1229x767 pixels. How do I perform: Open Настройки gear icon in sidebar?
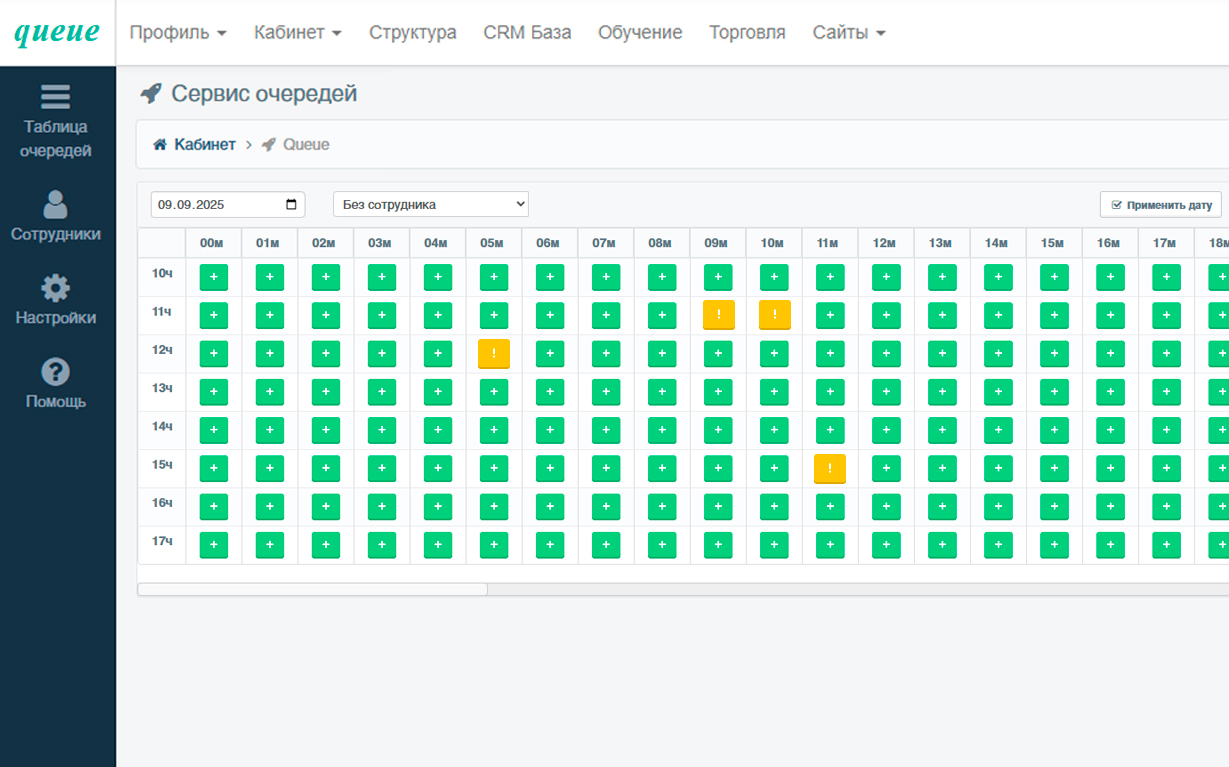(56, 288)
